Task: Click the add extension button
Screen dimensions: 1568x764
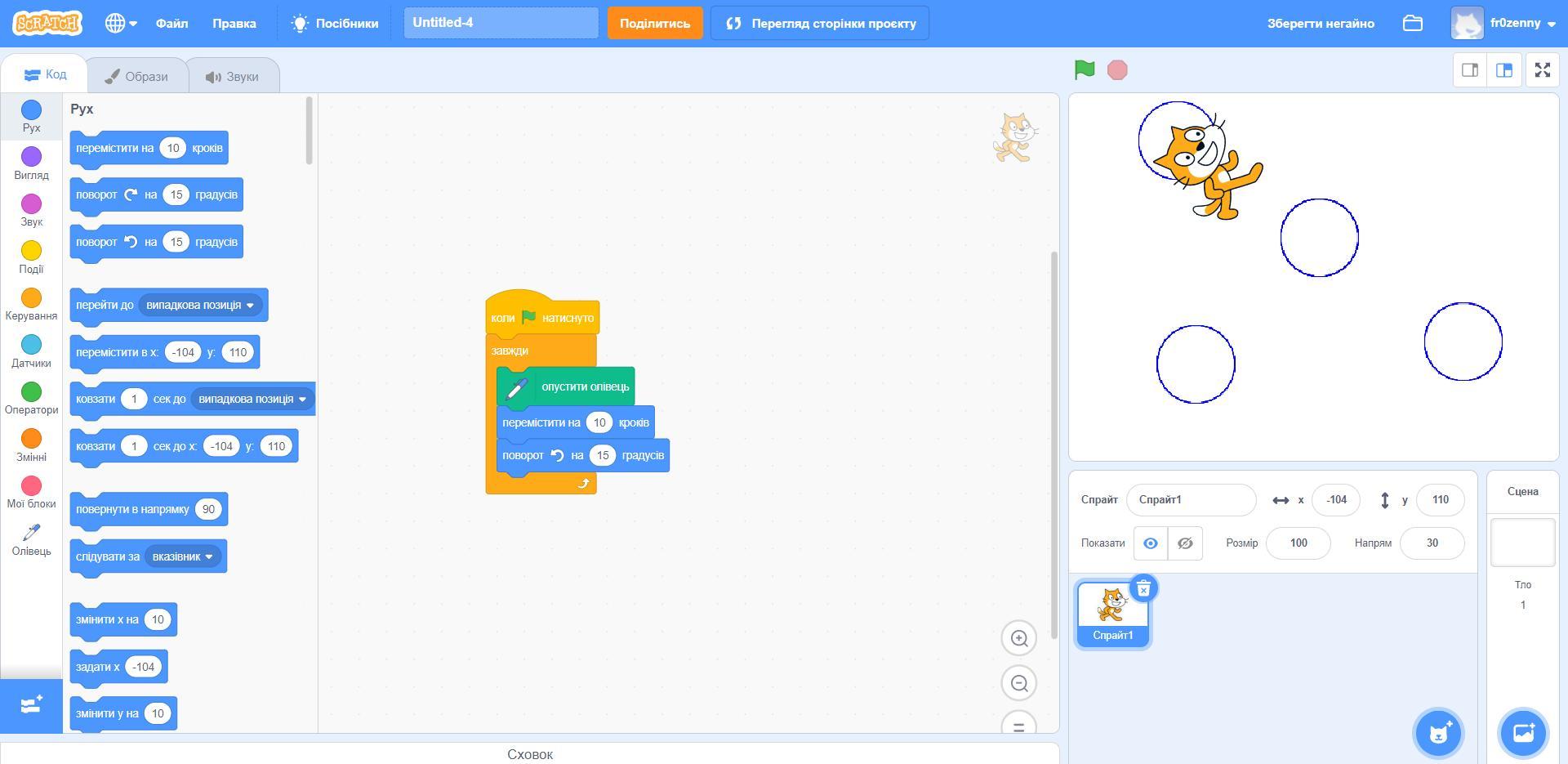Action: coord(31,705)
